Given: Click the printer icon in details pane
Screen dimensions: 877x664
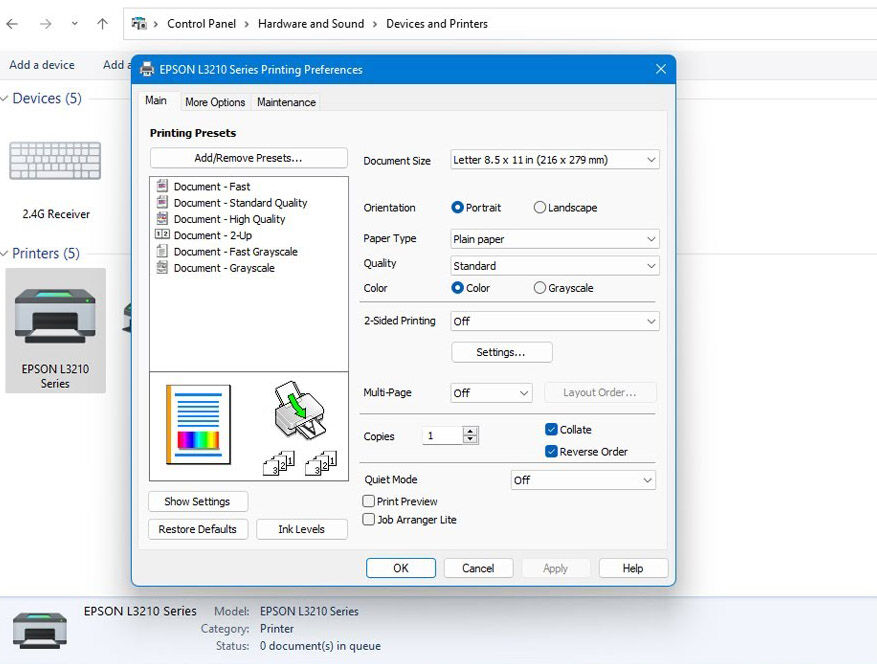Looking at the screenshot, I should (40, 630).
